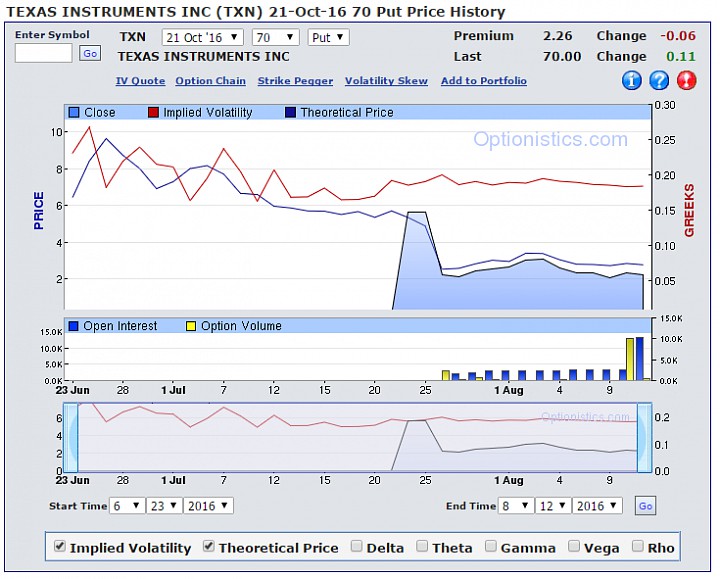Viewport: 720px width, 579px height.
Task: Open the End Time day dropdown showing 12
Action: tap(553, 506)
